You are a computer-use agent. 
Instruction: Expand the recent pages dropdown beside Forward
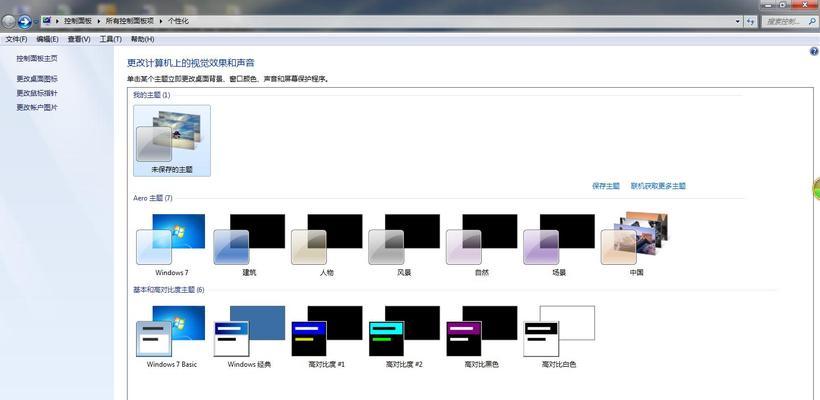pyautogui.click(x=36, y=22)
